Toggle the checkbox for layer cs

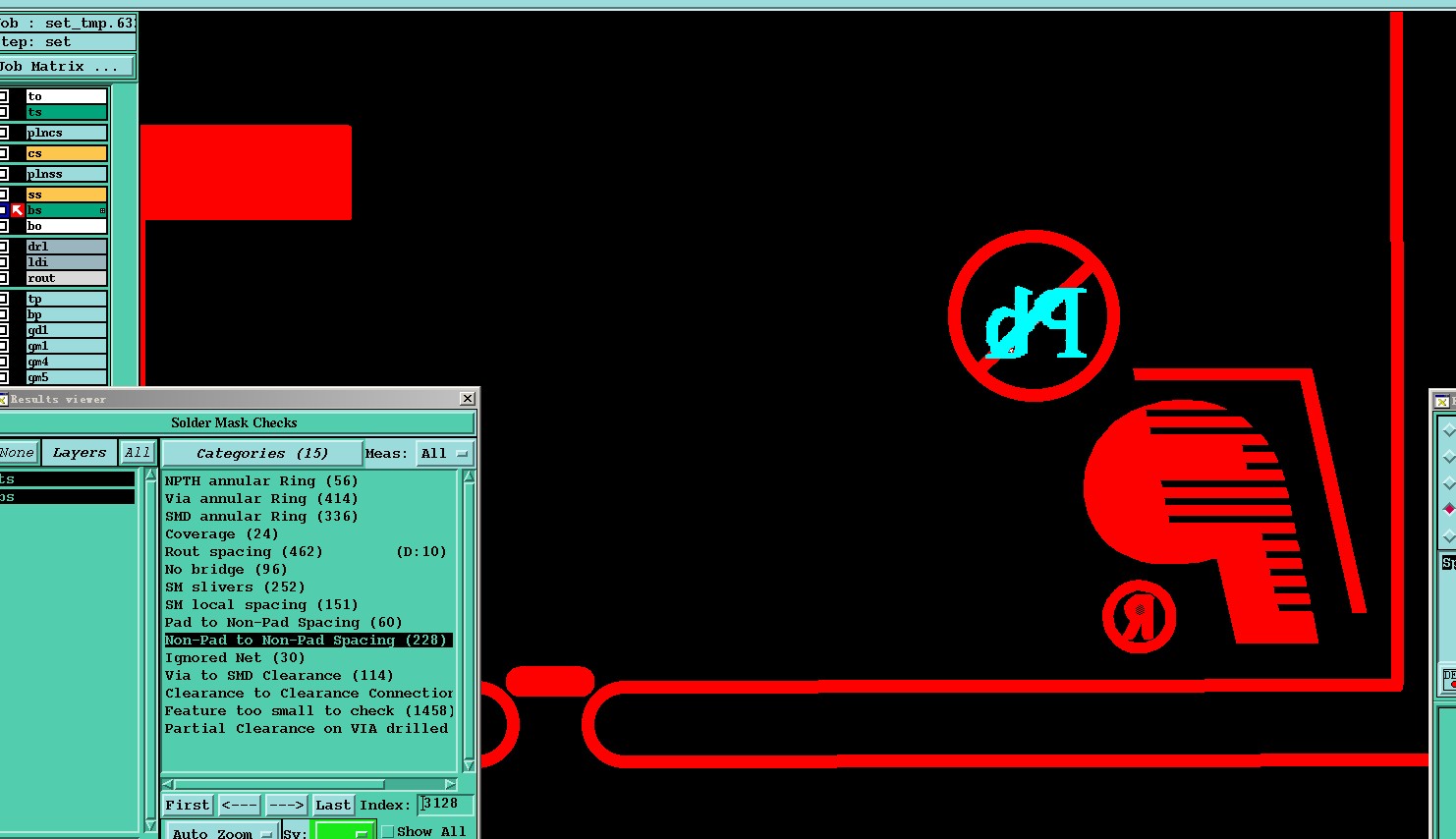4,153
